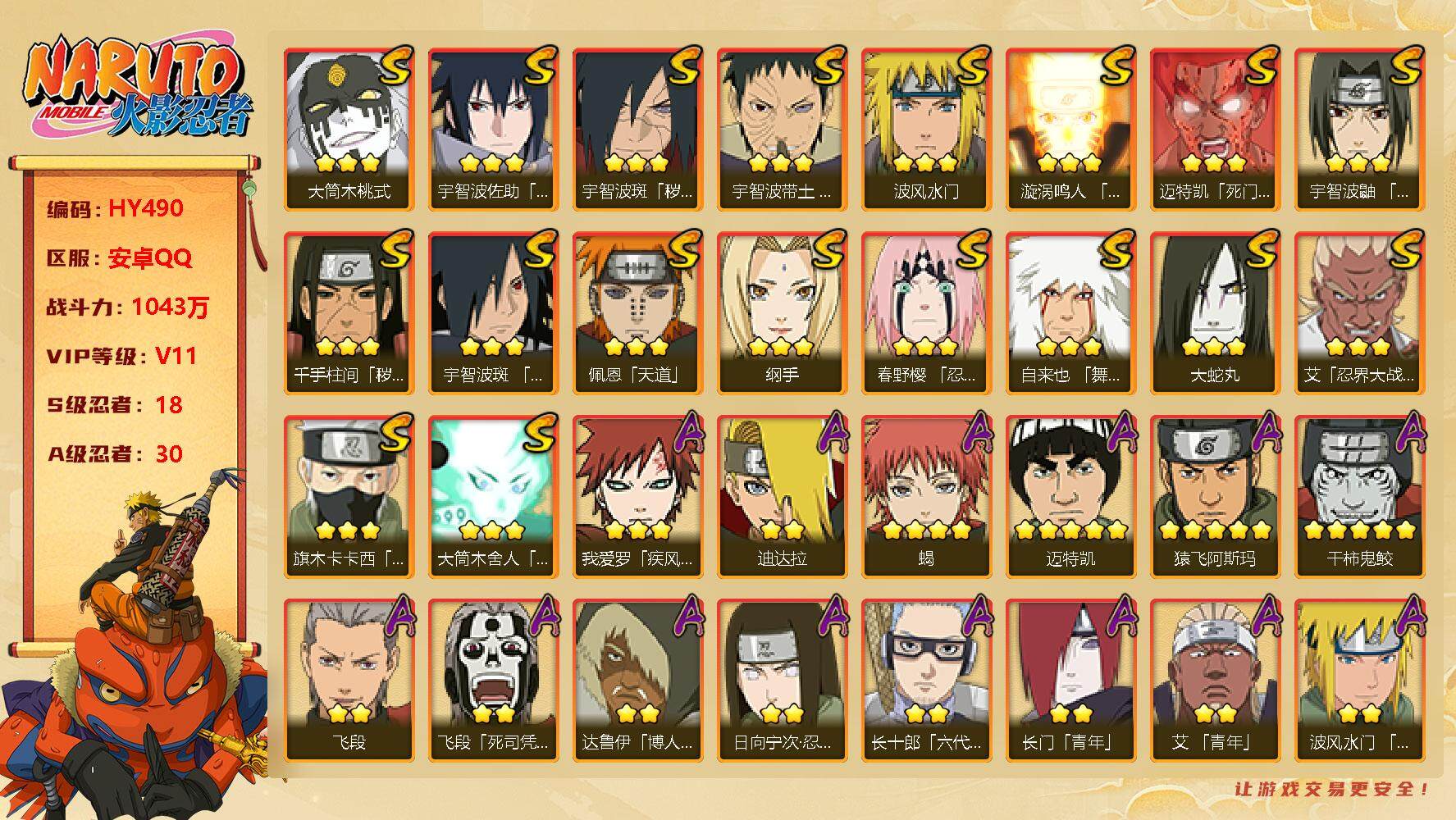Click the VIP等级 V11 entry
This screenshot has width=1456, height=820.
(121, 356)
